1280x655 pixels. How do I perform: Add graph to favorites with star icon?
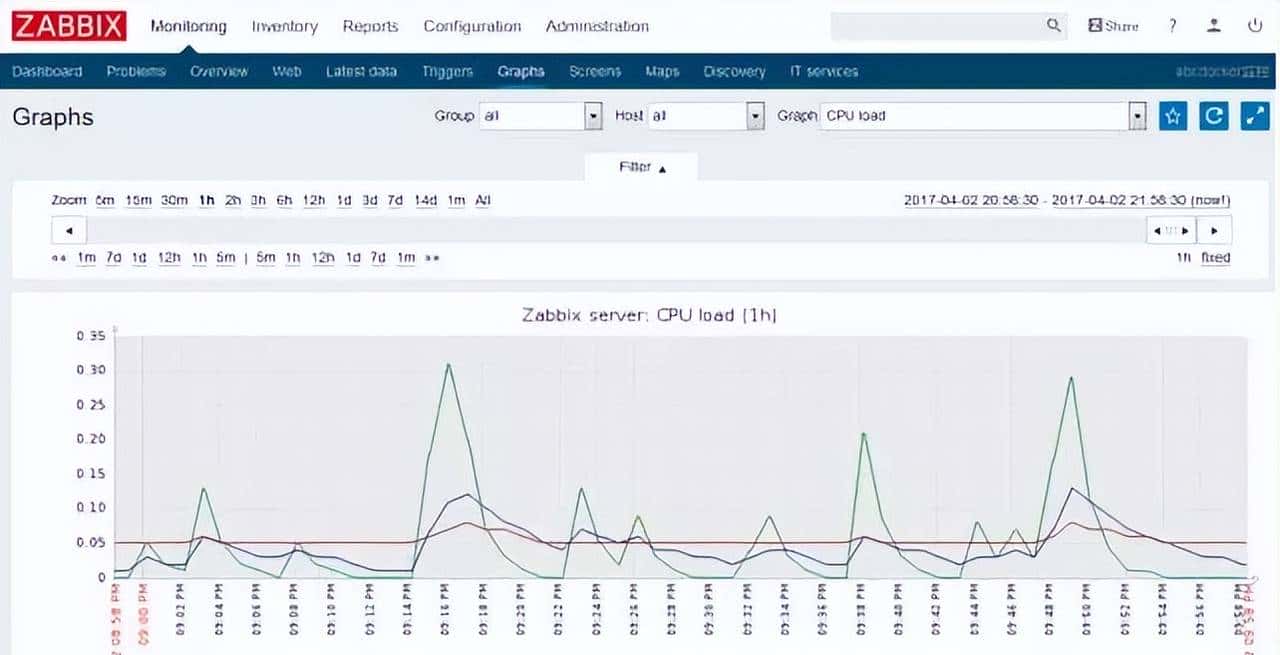point(1173,116)
